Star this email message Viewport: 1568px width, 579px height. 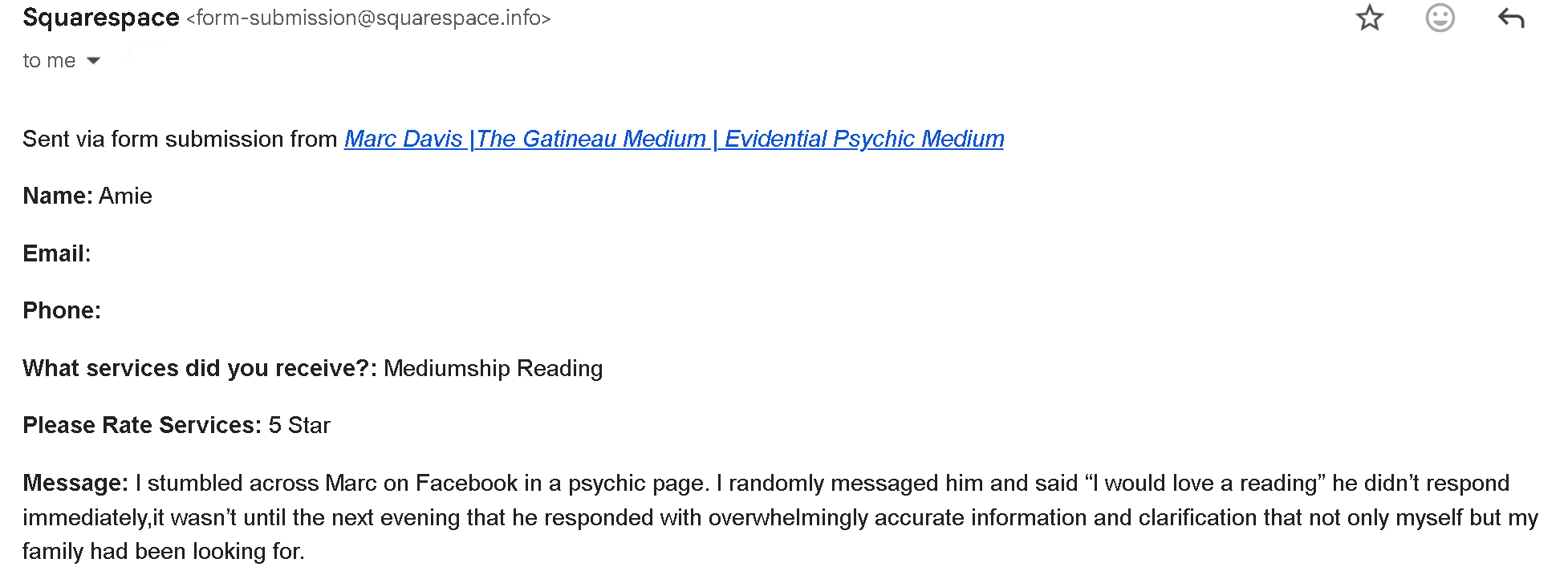tap(1370, 18)
